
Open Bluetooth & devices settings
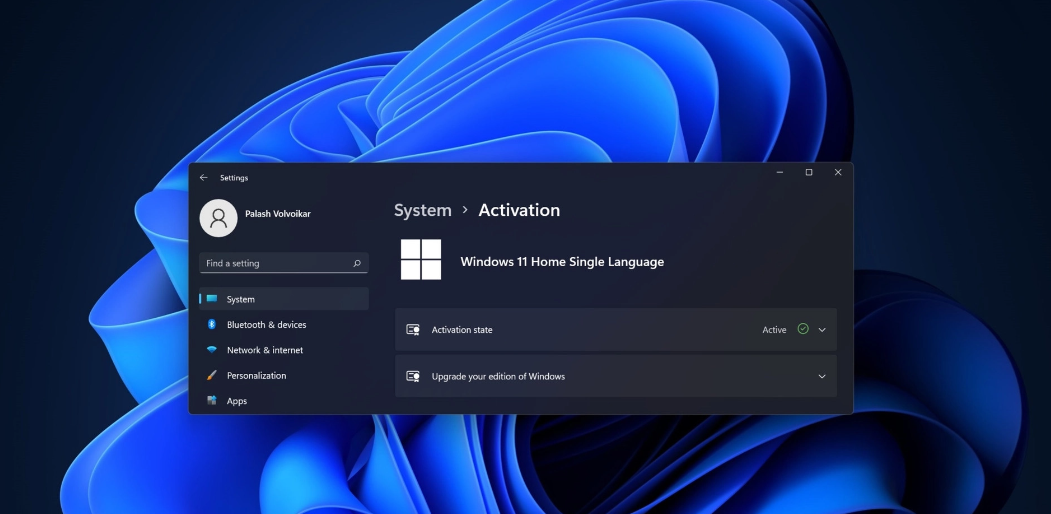coord(284,324)
